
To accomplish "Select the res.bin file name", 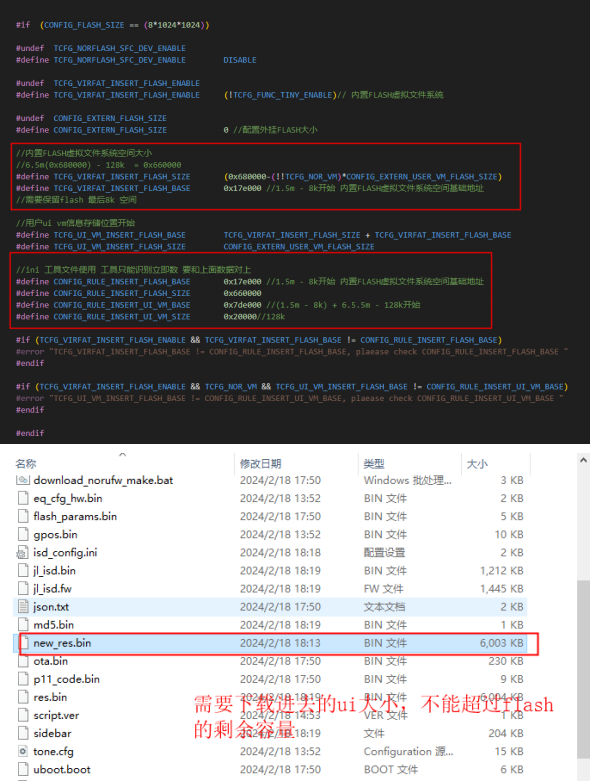I will coord(50,697).
